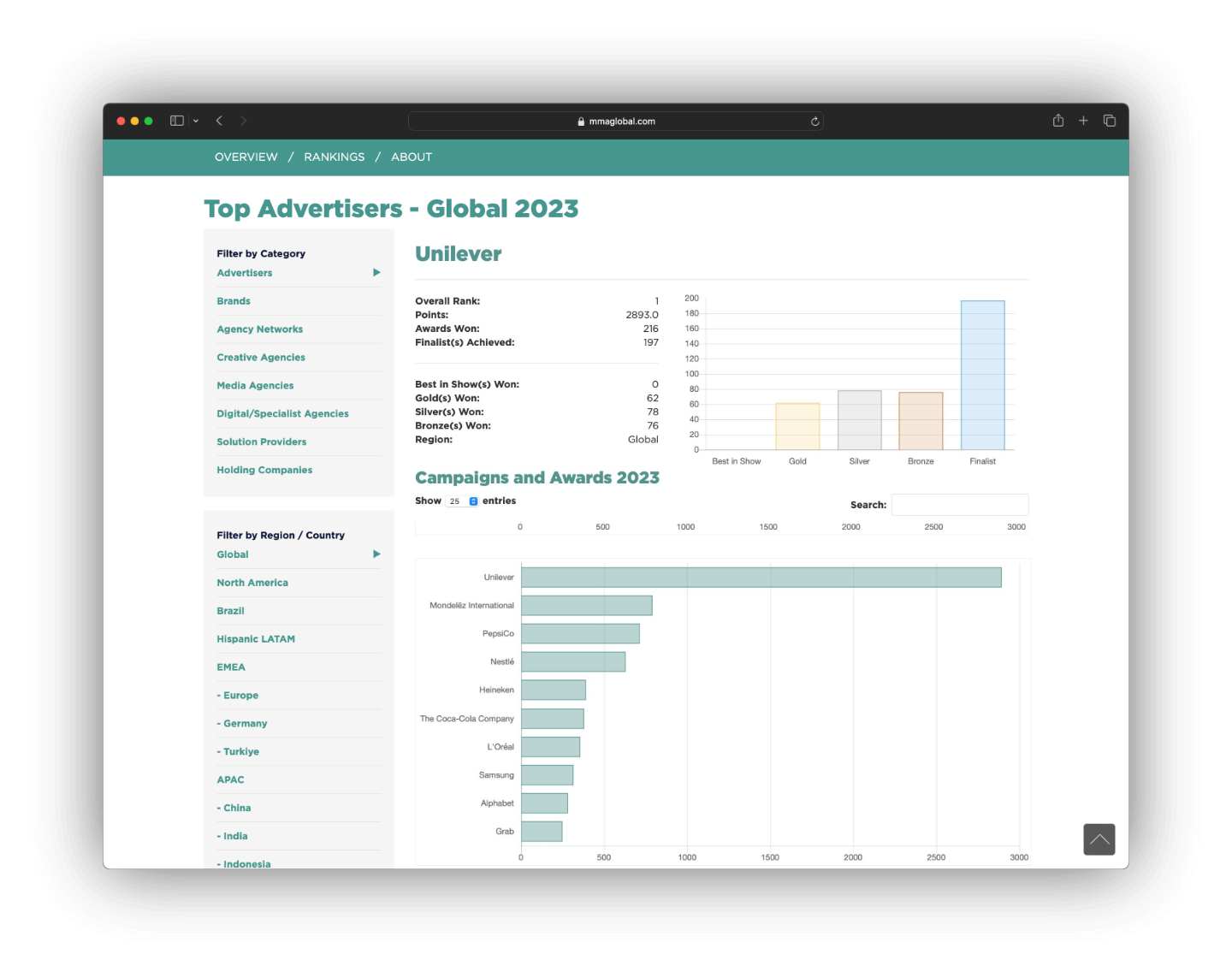Select the Creative Agencies category link
The image size is (1232, 972).
[x=261, y=358]
